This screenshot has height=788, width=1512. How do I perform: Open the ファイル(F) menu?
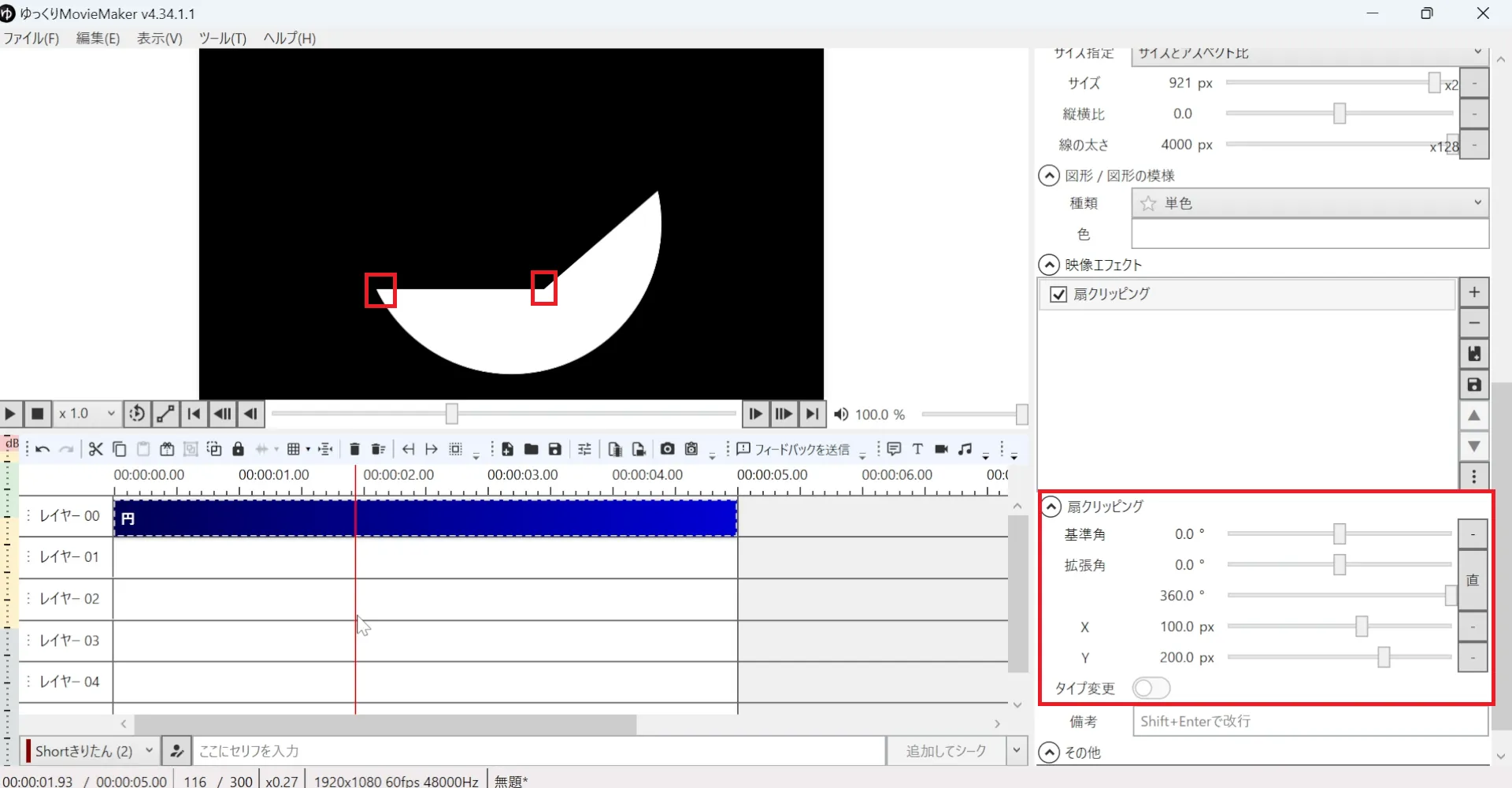tap(31, 38)
